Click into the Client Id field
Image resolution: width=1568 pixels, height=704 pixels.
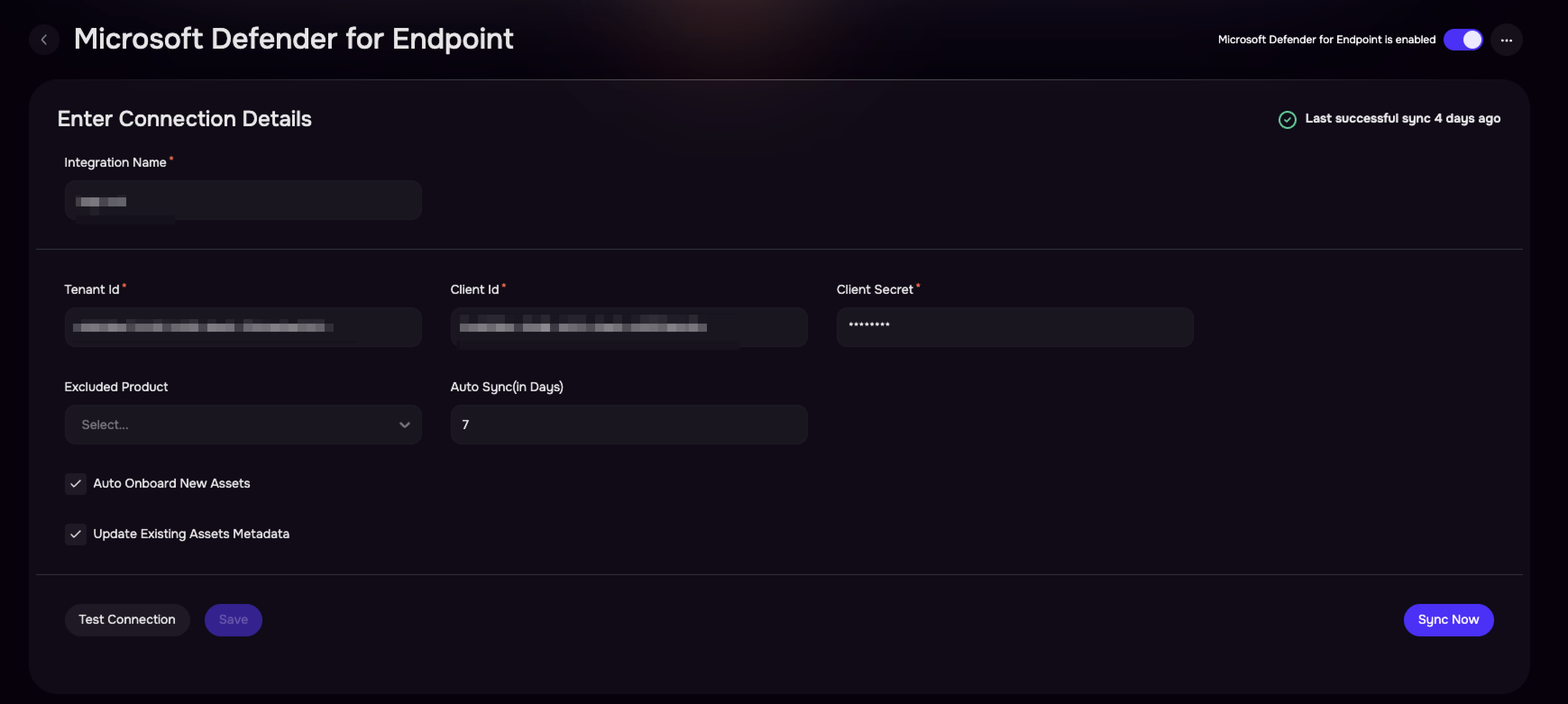click(x=629, y=327)
